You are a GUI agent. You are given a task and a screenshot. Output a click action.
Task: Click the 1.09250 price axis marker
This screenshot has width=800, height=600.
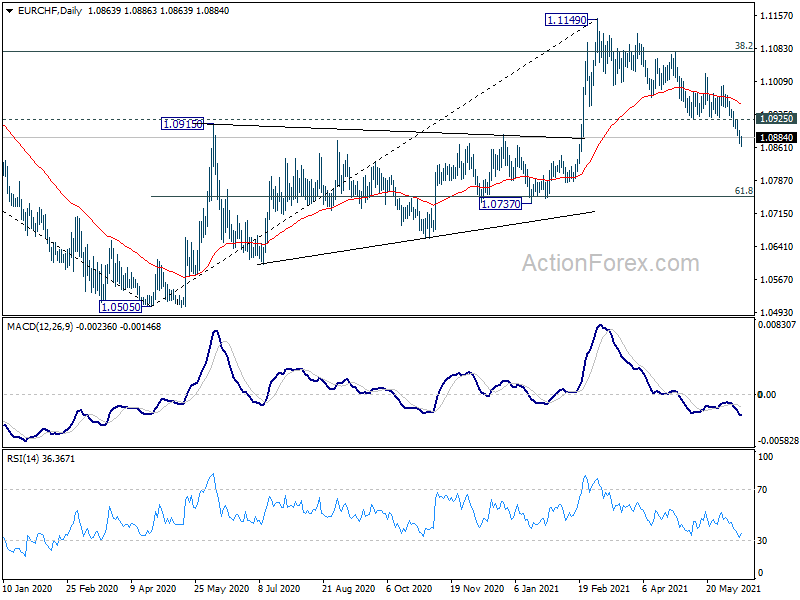(777, 118)
